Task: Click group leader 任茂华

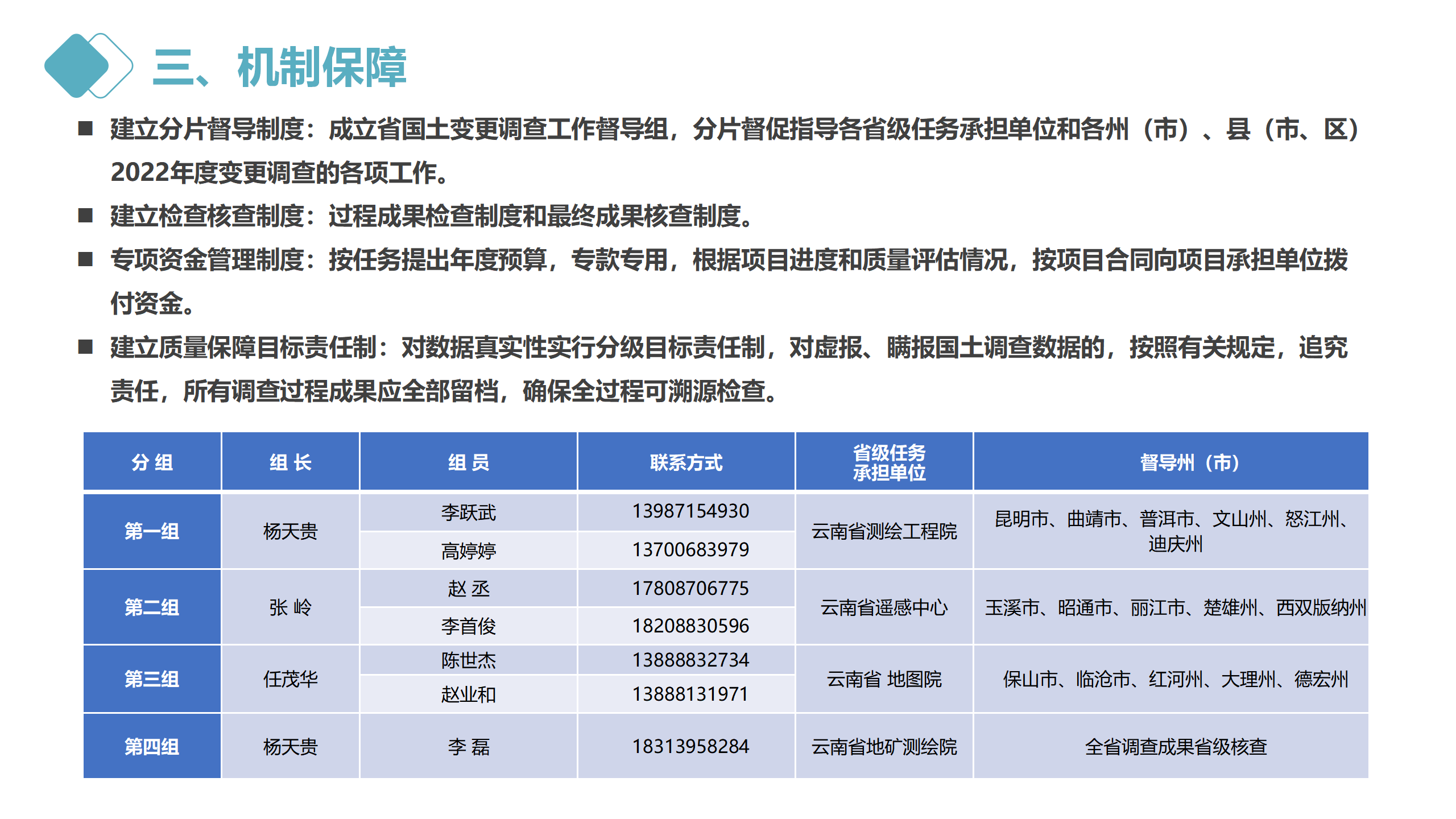Action: (290, 679)
